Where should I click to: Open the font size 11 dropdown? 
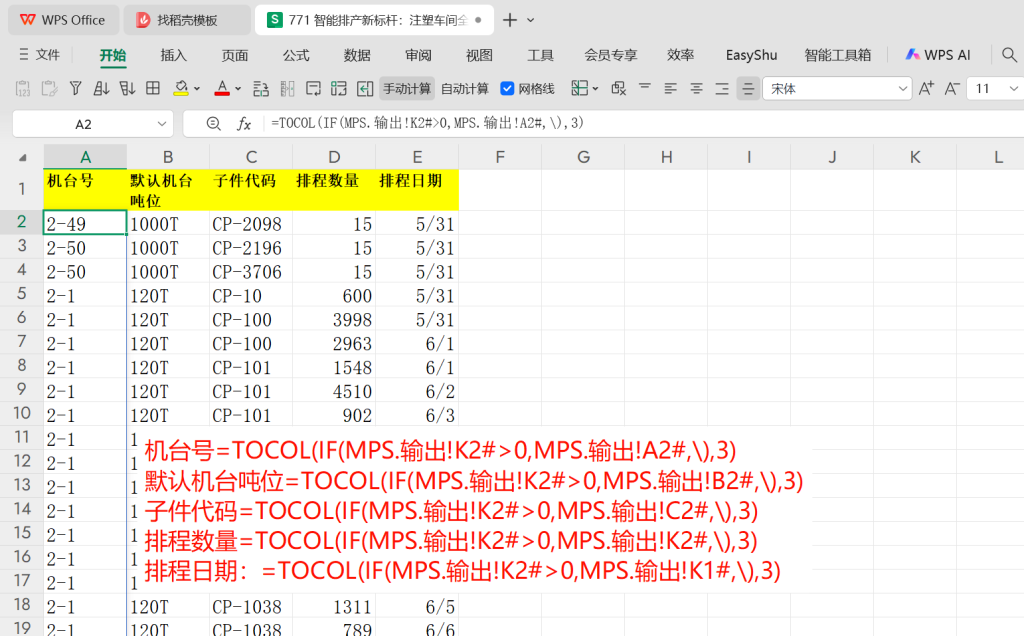pyautogui.click(x=1014, y=89)
